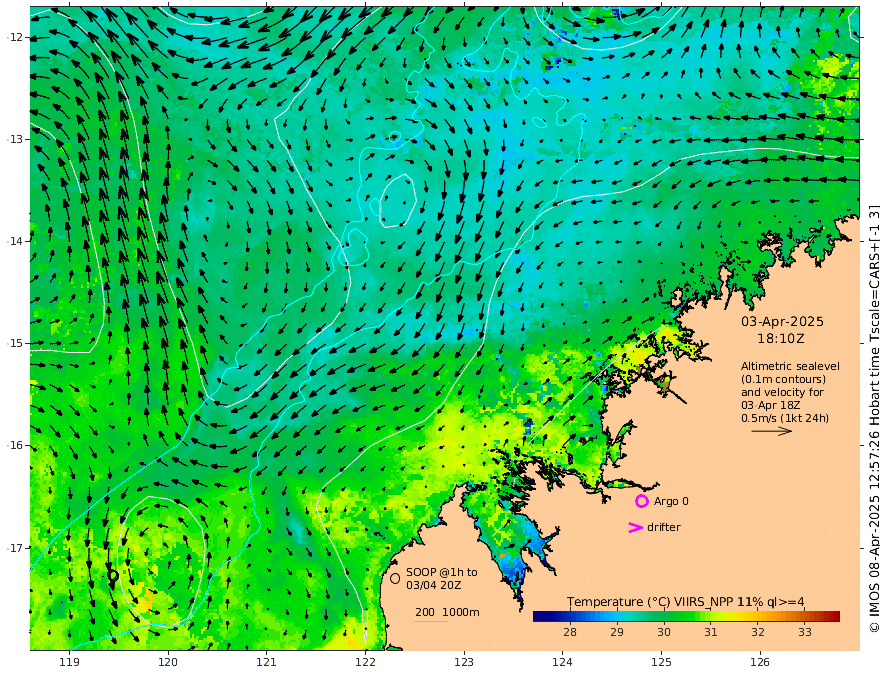Click the small SOOP ship circle near 119.5E
880x680 pixels.
tap(113, 576)
